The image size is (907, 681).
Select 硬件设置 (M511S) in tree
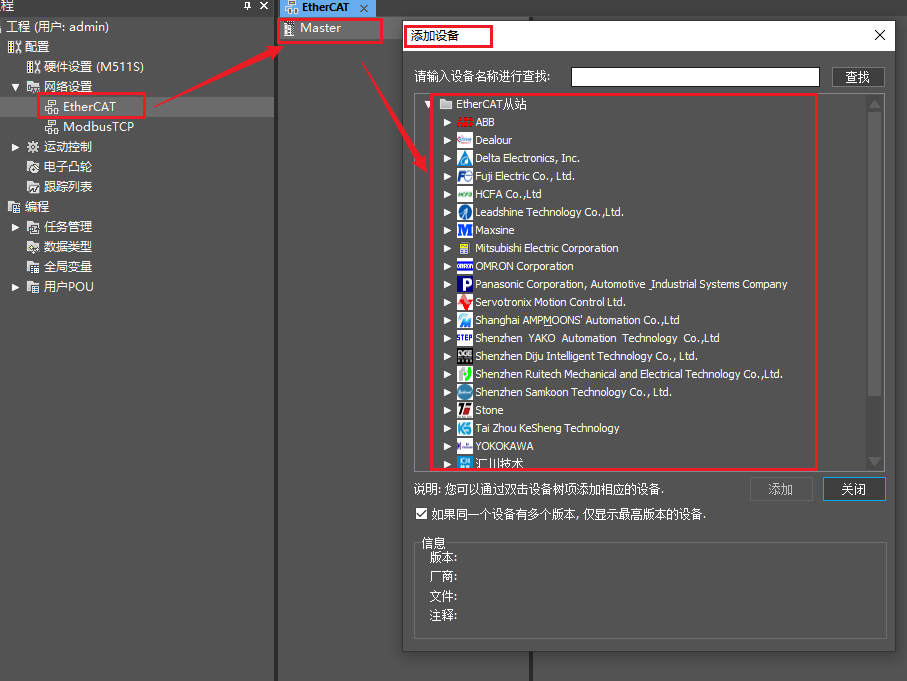(93, 67)
